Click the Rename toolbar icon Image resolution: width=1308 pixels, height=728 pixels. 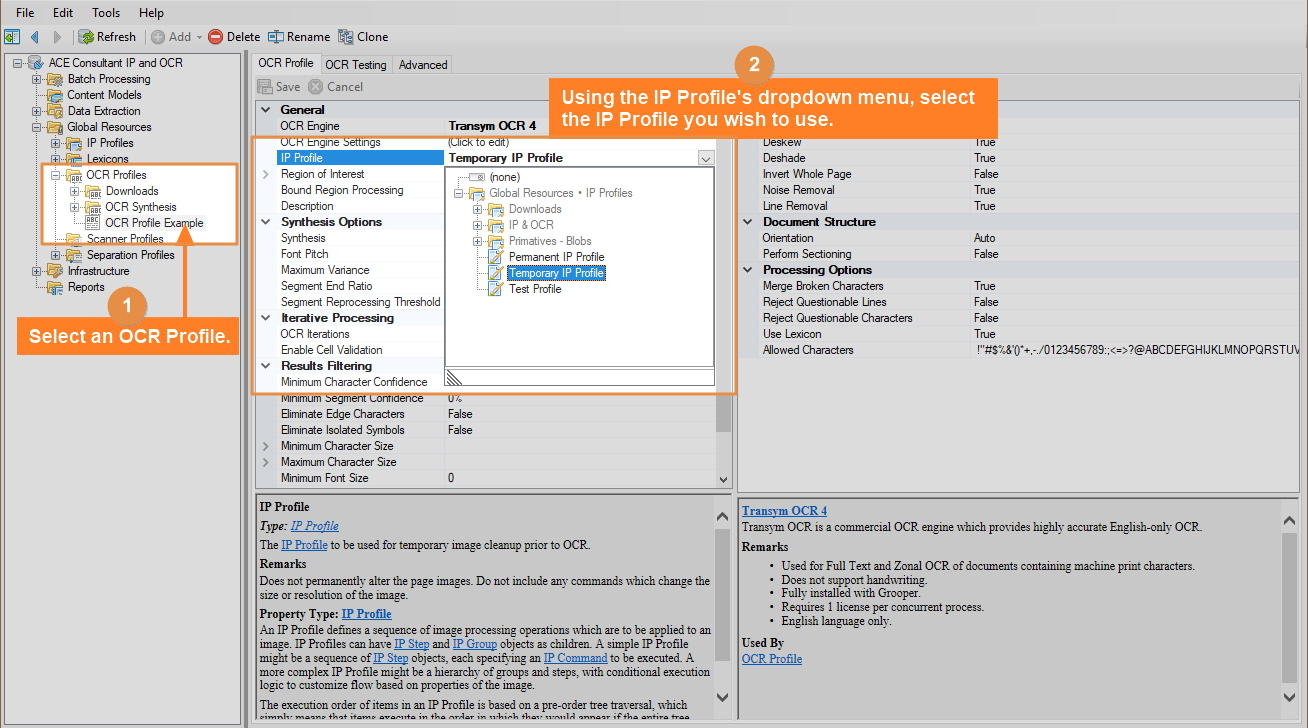click(275, 37)
